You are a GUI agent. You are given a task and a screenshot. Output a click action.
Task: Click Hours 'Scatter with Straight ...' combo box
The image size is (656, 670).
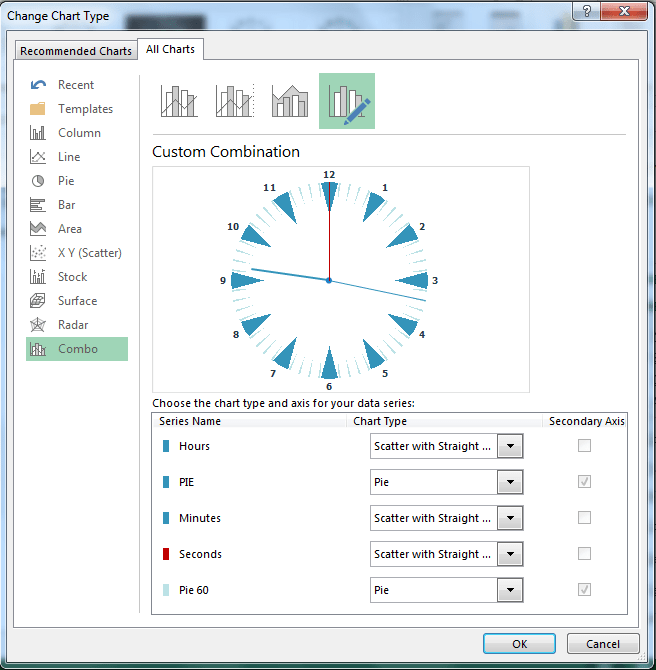tap(447, 446)
